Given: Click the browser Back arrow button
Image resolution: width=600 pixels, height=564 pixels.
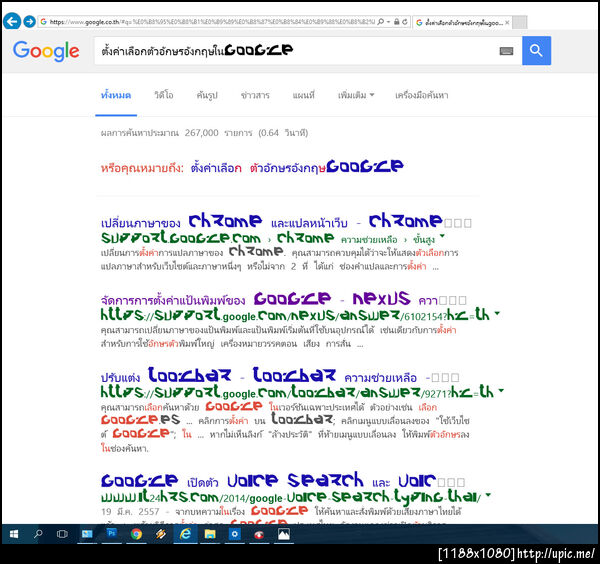Looking at the screenshot, I should click(11, 21).
